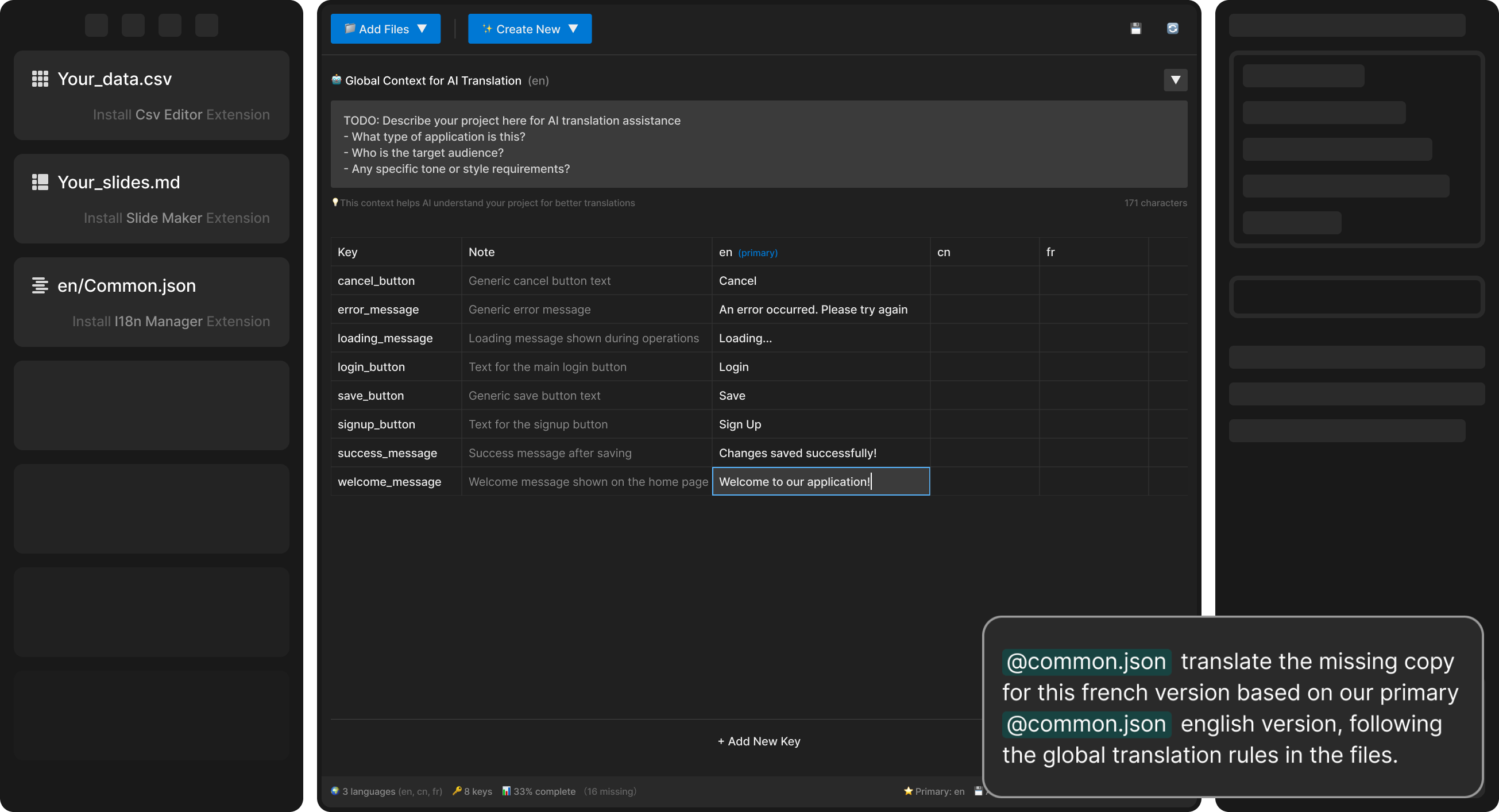Click the 'Success message after saving' note cell
Image resolution: width=1499 pixels, height=812 pixels.
coord(587,453)
